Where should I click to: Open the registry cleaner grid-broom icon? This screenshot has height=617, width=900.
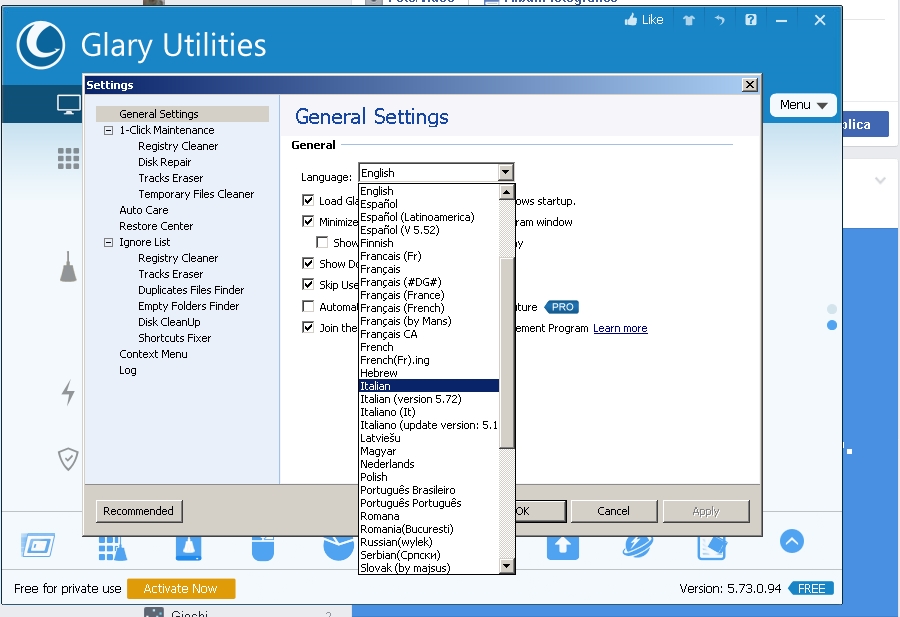pos(112,548)
